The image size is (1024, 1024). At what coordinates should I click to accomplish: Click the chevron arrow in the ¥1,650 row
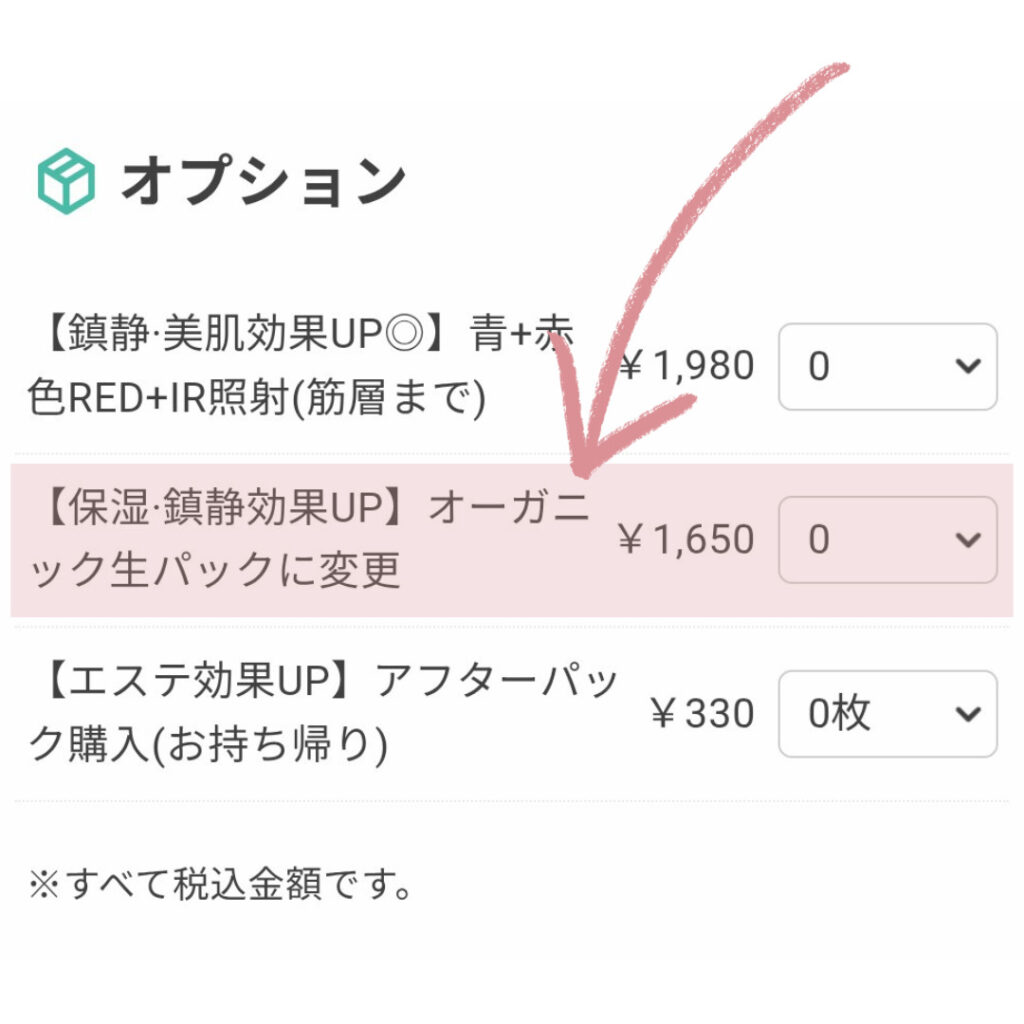[x=967, y=540]
